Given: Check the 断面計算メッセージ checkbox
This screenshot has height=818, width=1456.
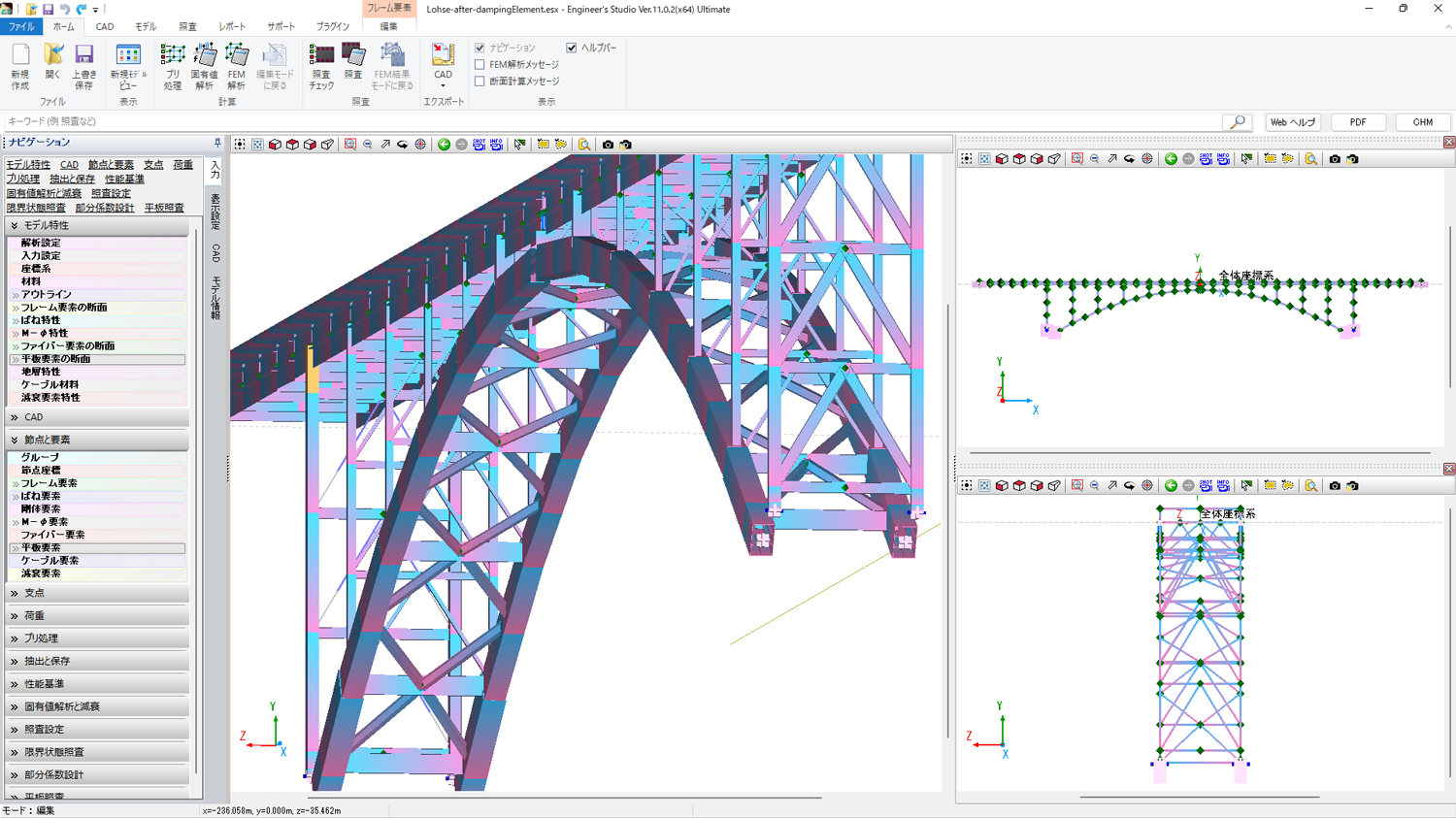Looking at the screenshot, I should [x=480, y=82].
